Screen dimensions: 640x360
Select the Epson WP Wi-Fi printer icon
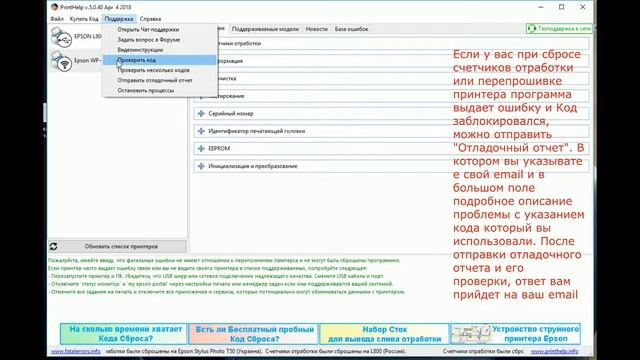click(x=62, y=61)
